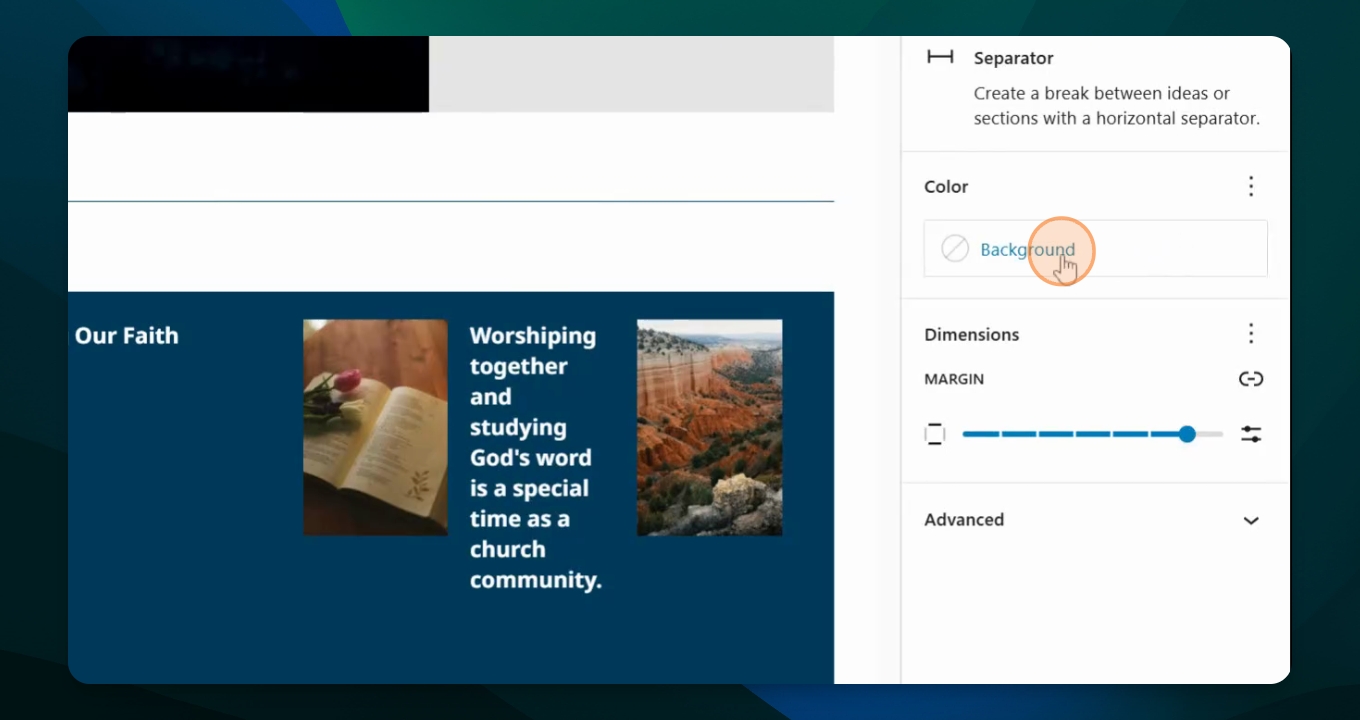
Task: Open the Color options three-dot menu
Action: tap(1251, 187)
